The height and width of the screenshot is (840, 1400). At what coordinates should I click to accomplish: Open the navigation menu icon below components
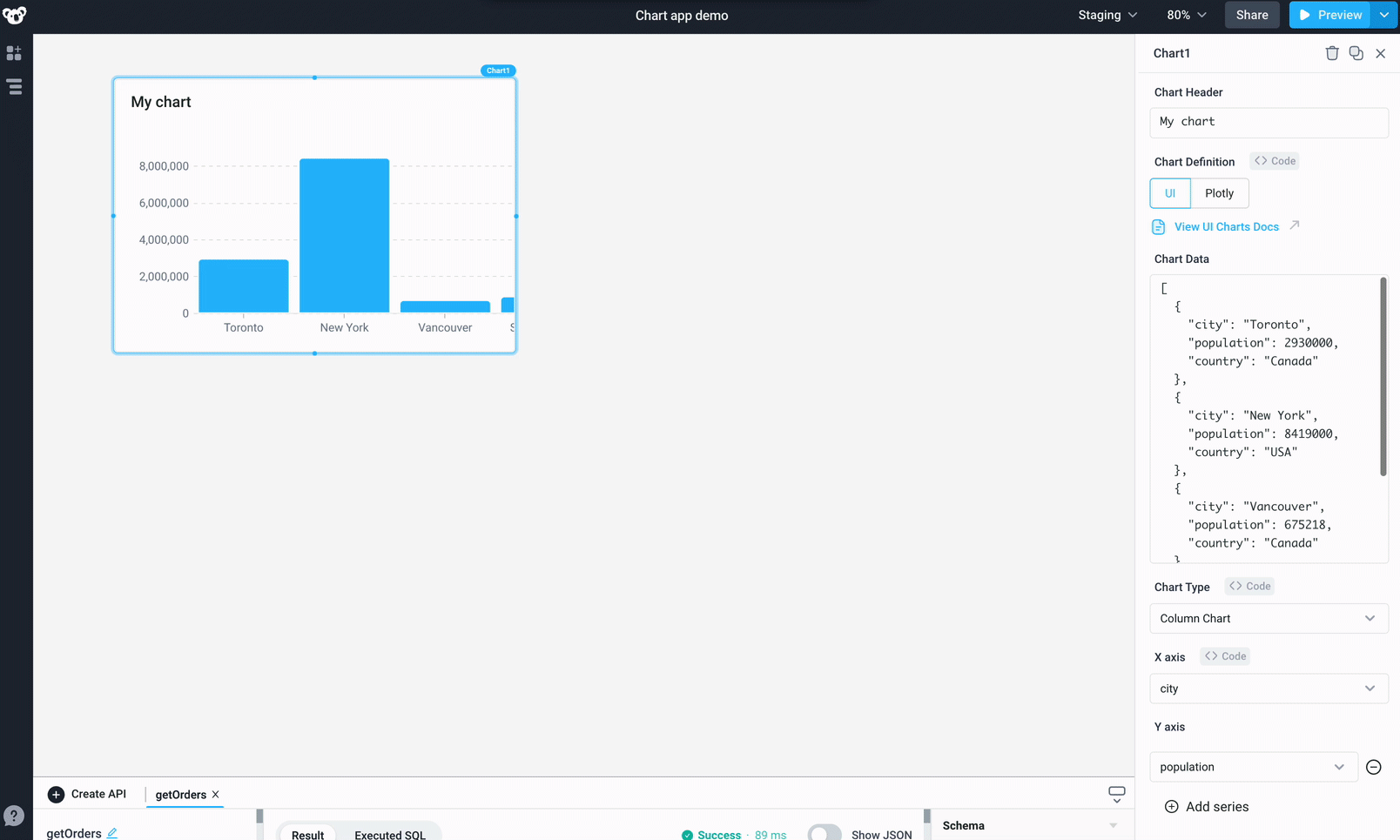[x=14, y=86]
